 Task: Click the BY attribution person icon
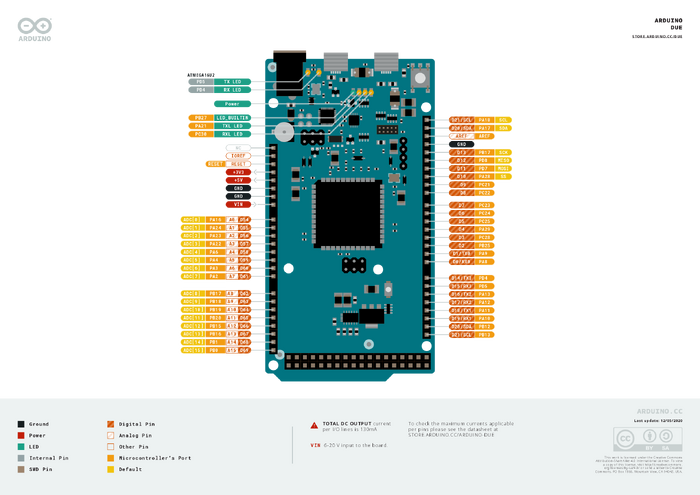point(649,436)
